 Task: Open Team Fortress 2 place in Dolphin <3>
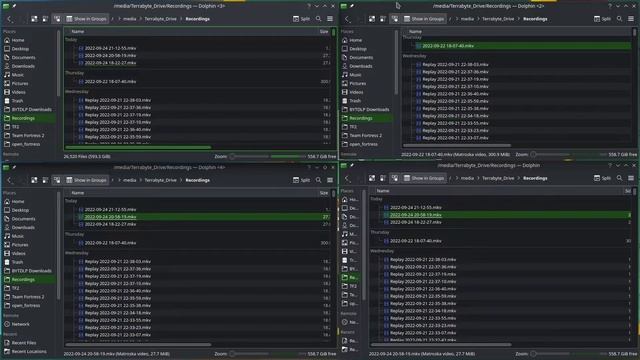coord(29,135)
